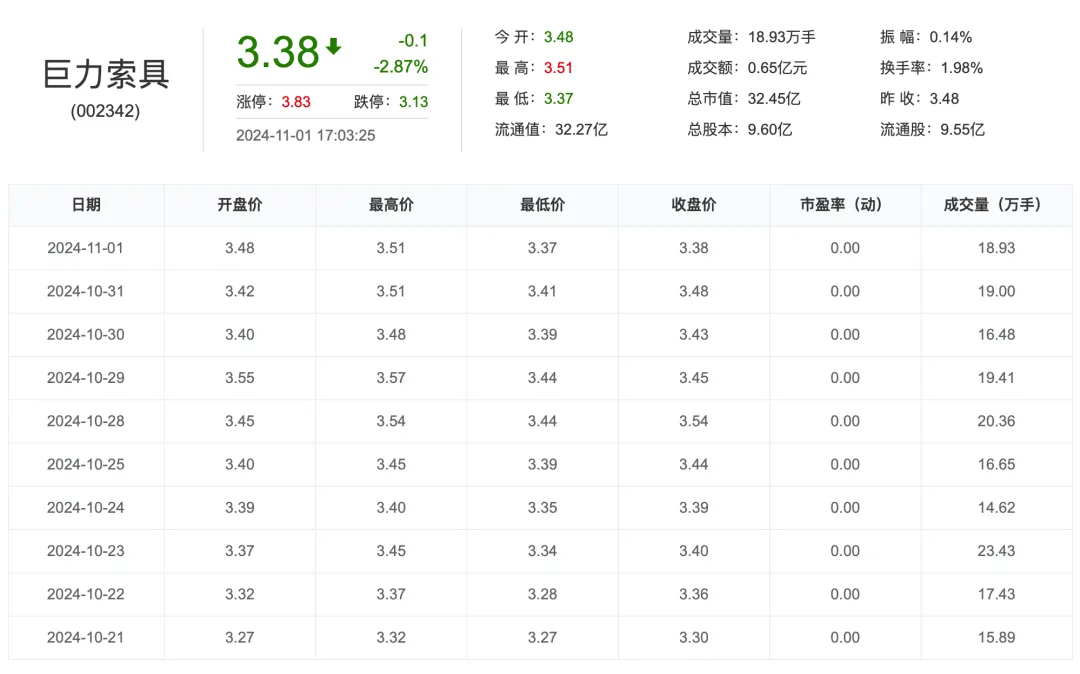Screen dimensions: 1080x674
Task: Select the date cell 2024-10-31
Action: 85,291
